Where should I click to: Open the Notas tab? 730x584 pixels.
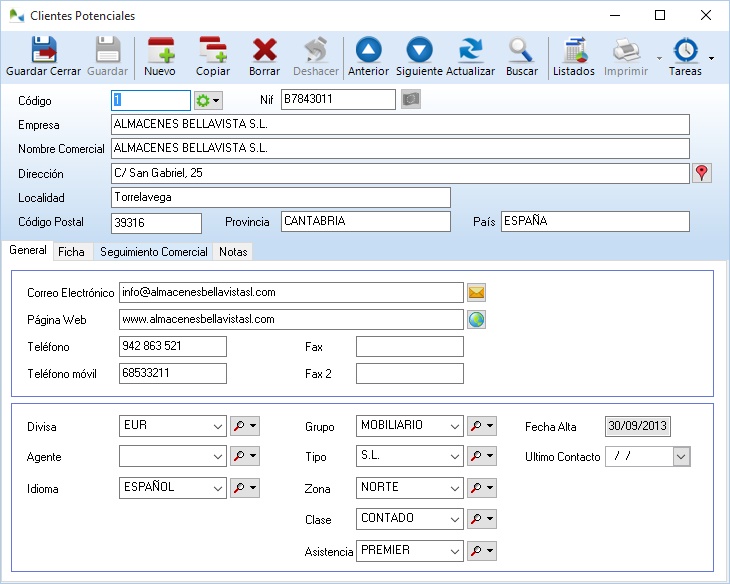(233, 251)
